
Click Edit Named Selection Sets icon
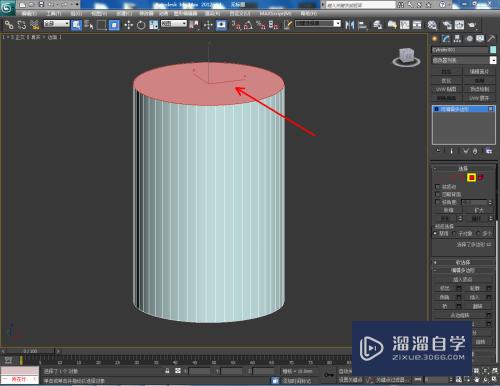[288, 25]
